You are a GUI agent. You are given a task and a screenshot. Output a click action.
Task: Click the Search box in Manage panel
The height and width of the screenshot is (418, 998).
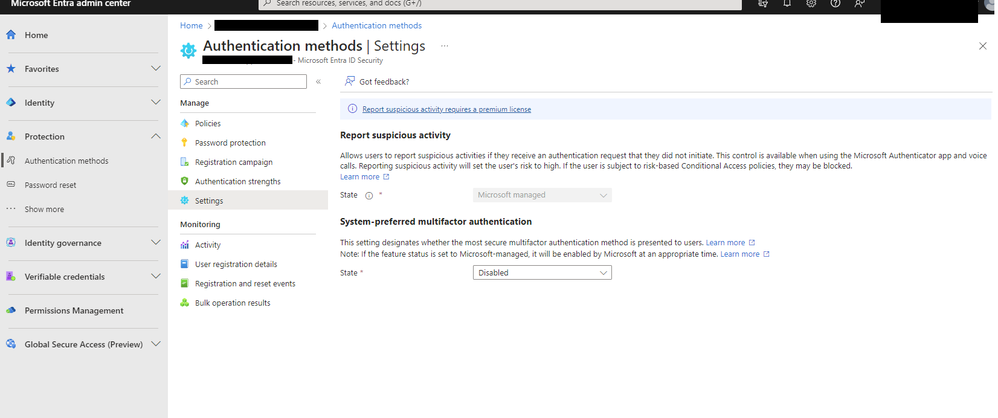coord(243,81)
